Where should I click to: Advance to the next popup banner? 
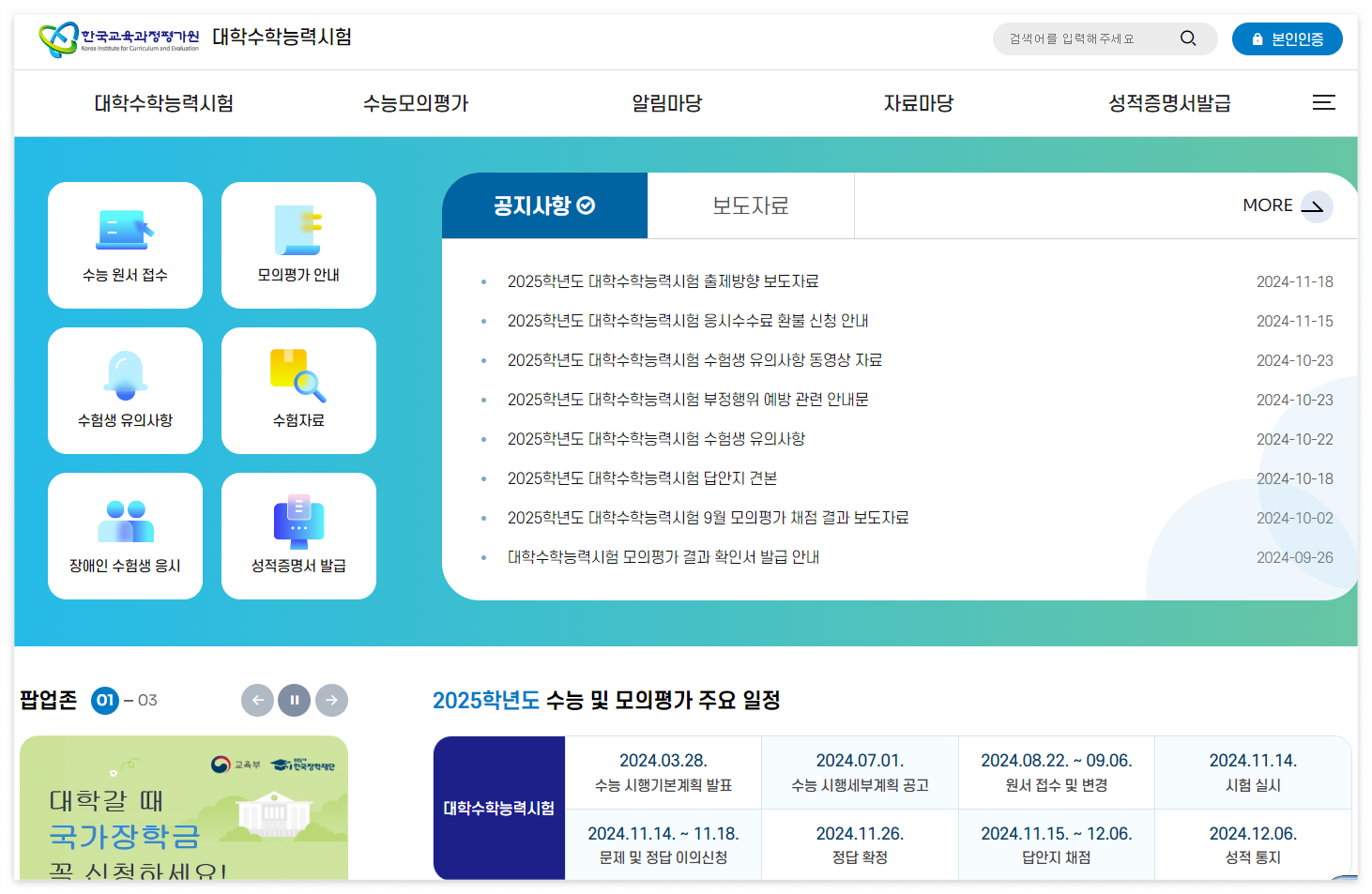point(331,700)
